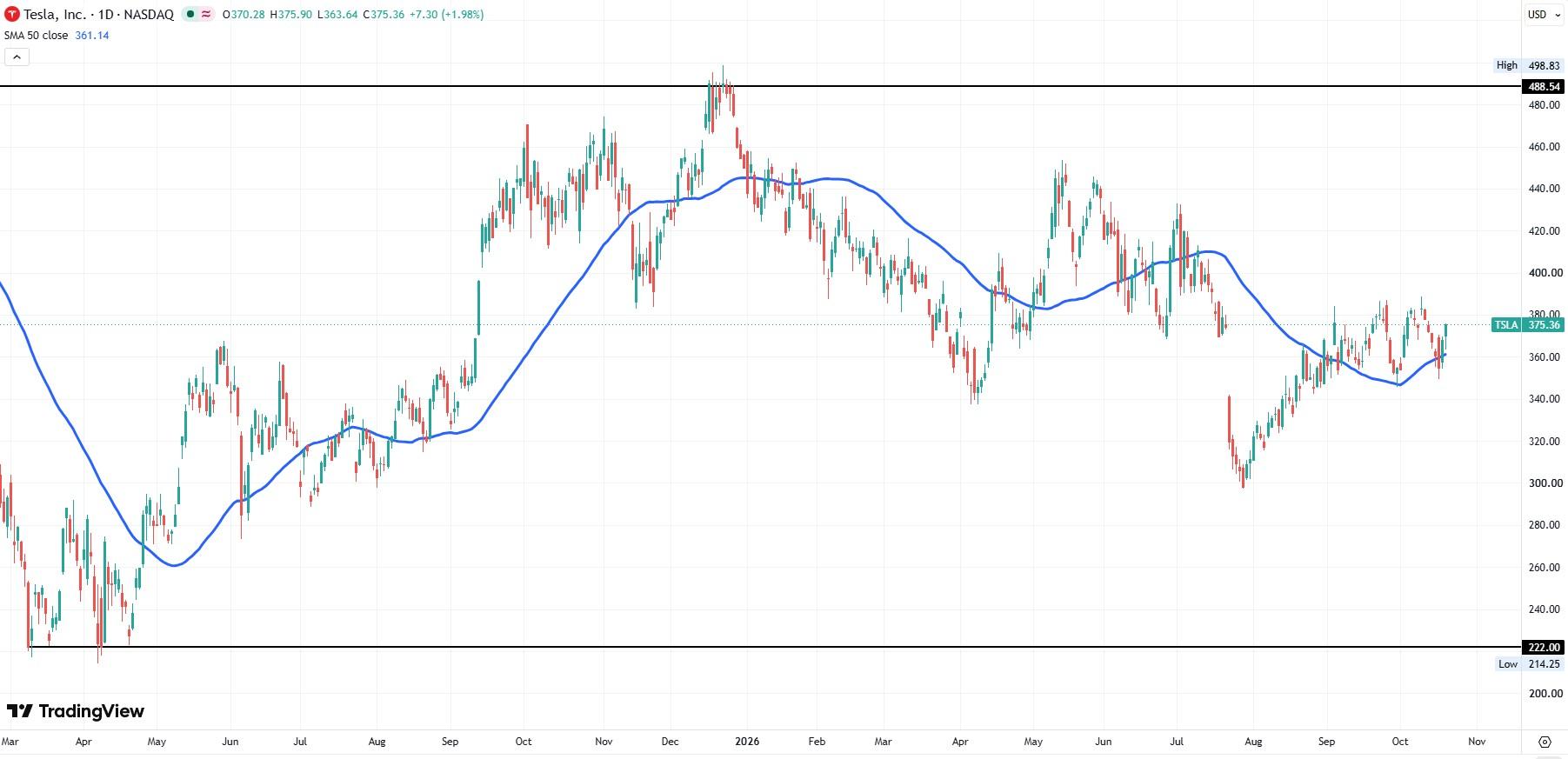The width and height of the screenshot is (1568, 759).
Task: Click the Low 214.25 label
Action: click(1528, 663)
